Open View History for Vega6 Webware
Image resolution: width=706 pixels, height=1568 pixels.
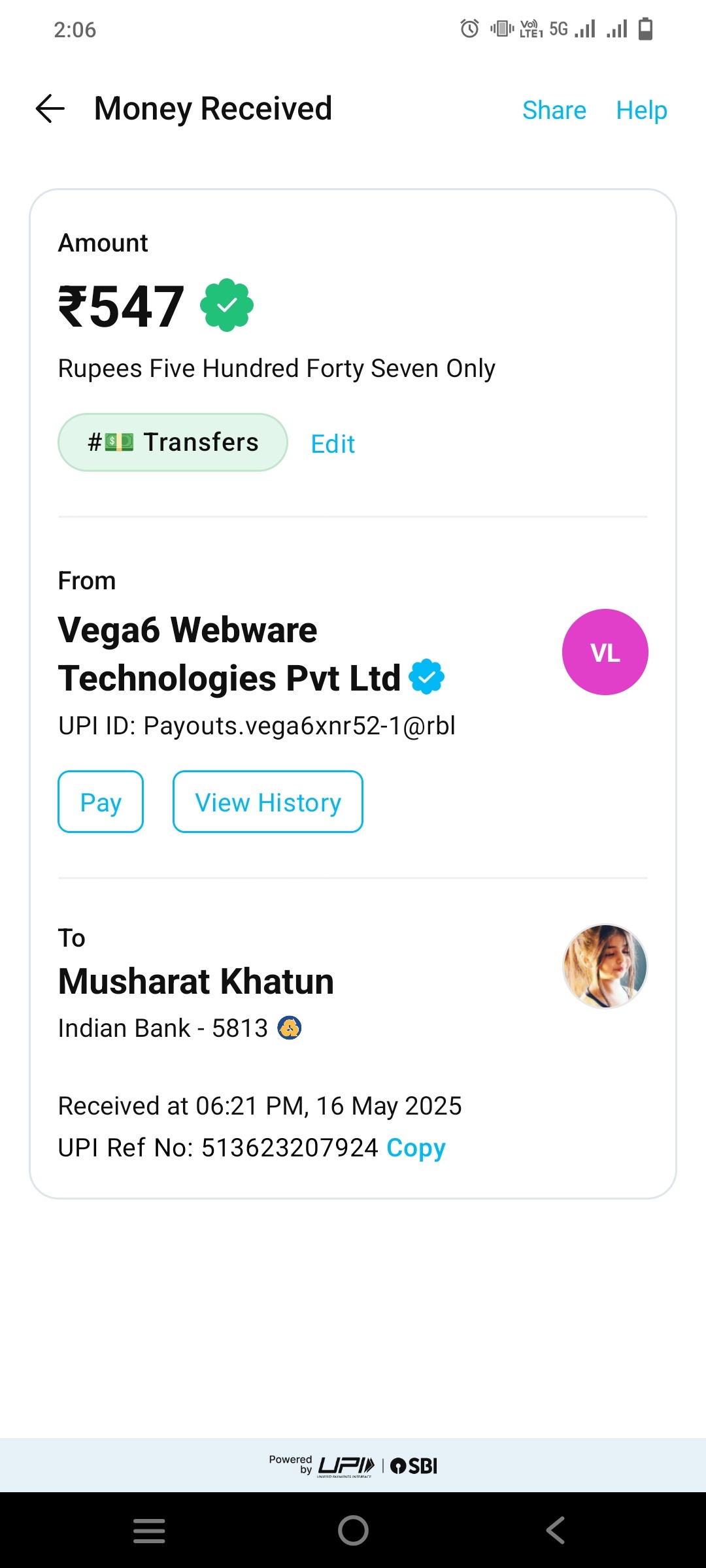tap(267, 802)
